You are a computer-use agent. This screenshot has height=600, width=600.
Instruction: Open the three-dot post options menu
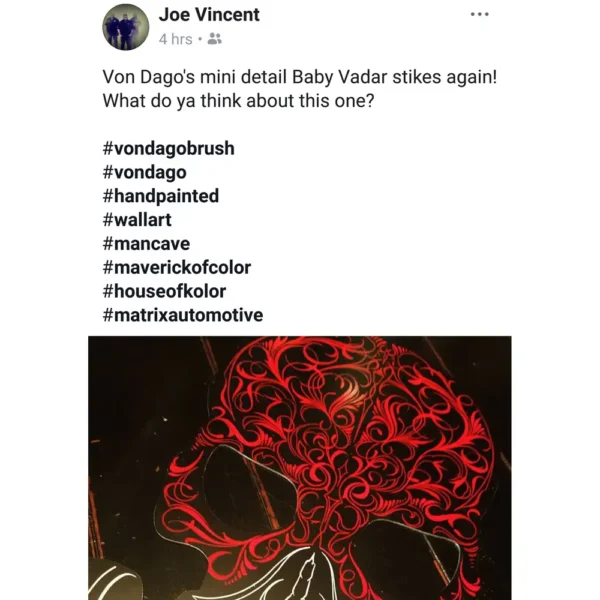pyautogui.click(x=479, y=15)
